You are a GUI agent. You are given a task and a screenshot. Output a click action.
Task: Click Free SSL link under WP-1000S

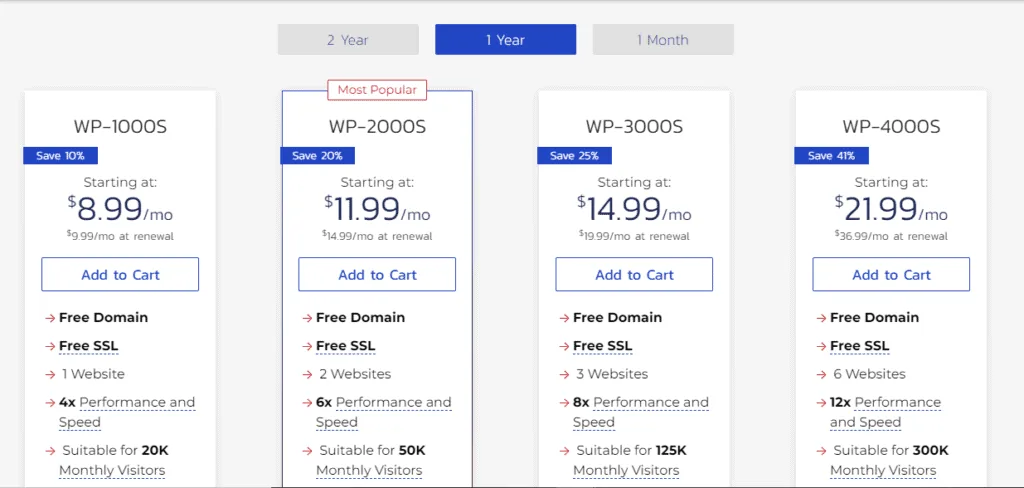pyautogui.click(x=89, y=346)
